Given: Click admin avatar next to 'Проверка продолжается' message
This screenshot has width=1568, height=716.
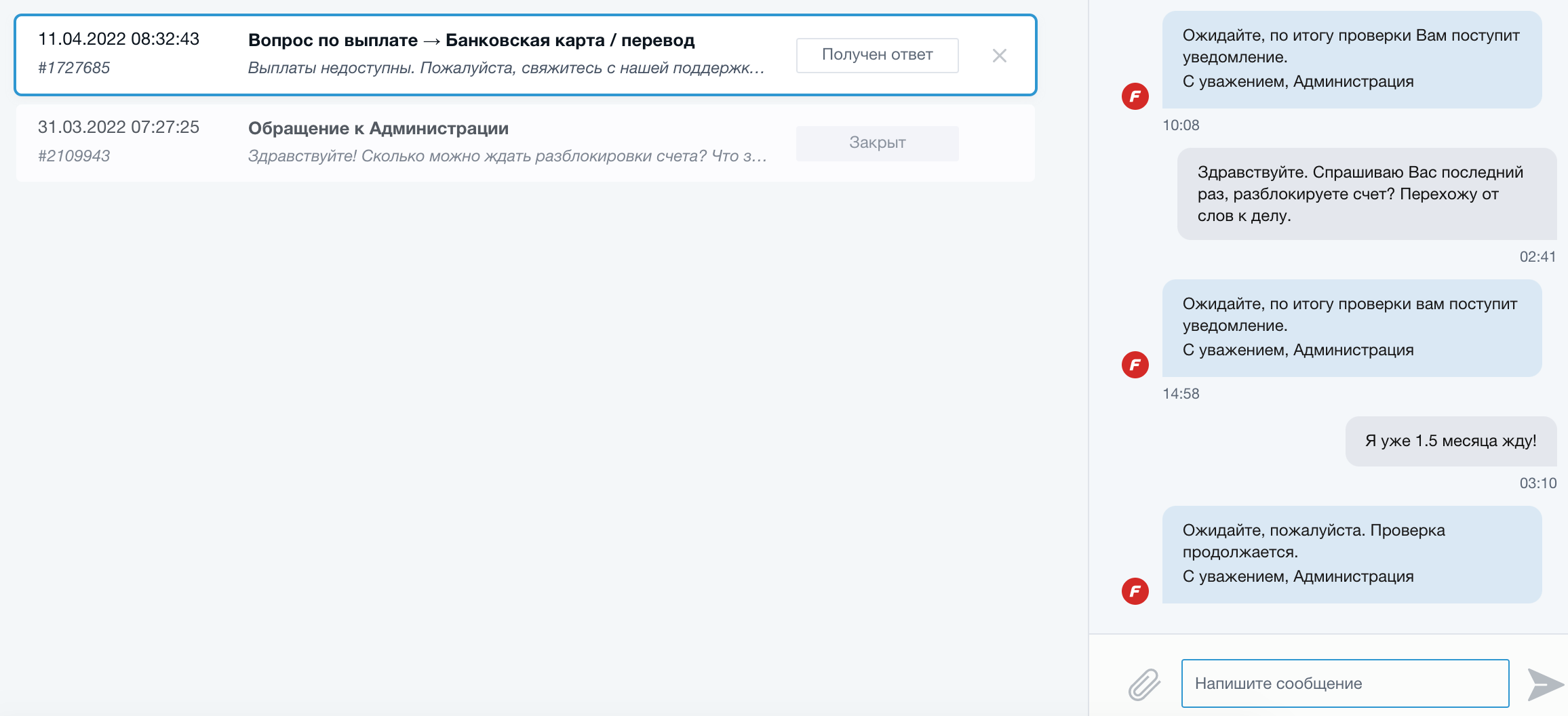Looking at the screenshot, I should click(x=1135, y=591).
